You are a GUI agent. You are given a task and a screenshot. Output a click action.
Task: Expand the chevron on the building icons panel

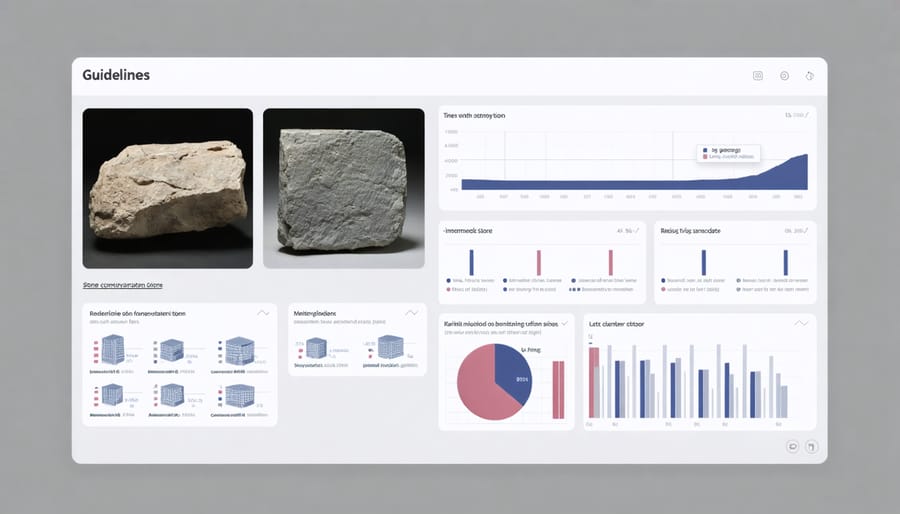pos(263,313)
